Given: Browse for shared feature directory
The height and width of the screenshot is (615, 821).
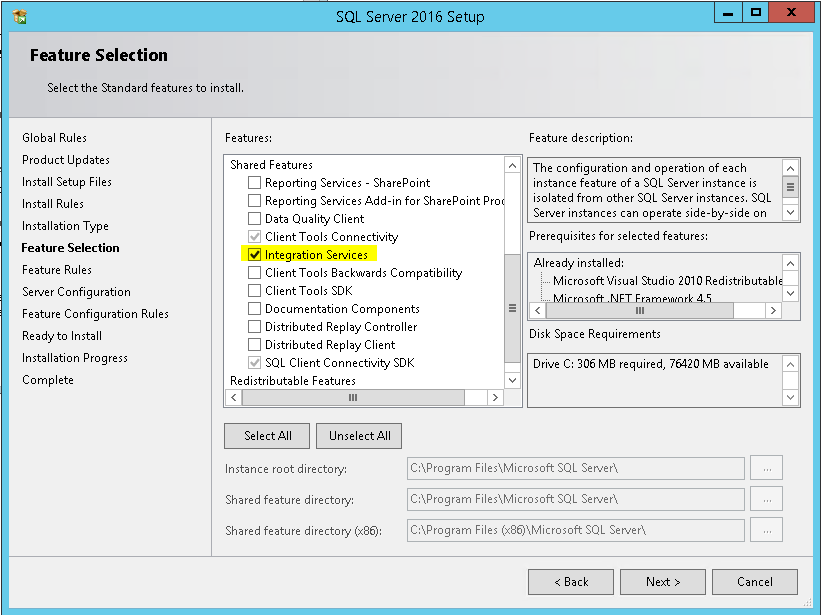Looking at the screenshot, I should pyautogui.click(x=767, y=499).
